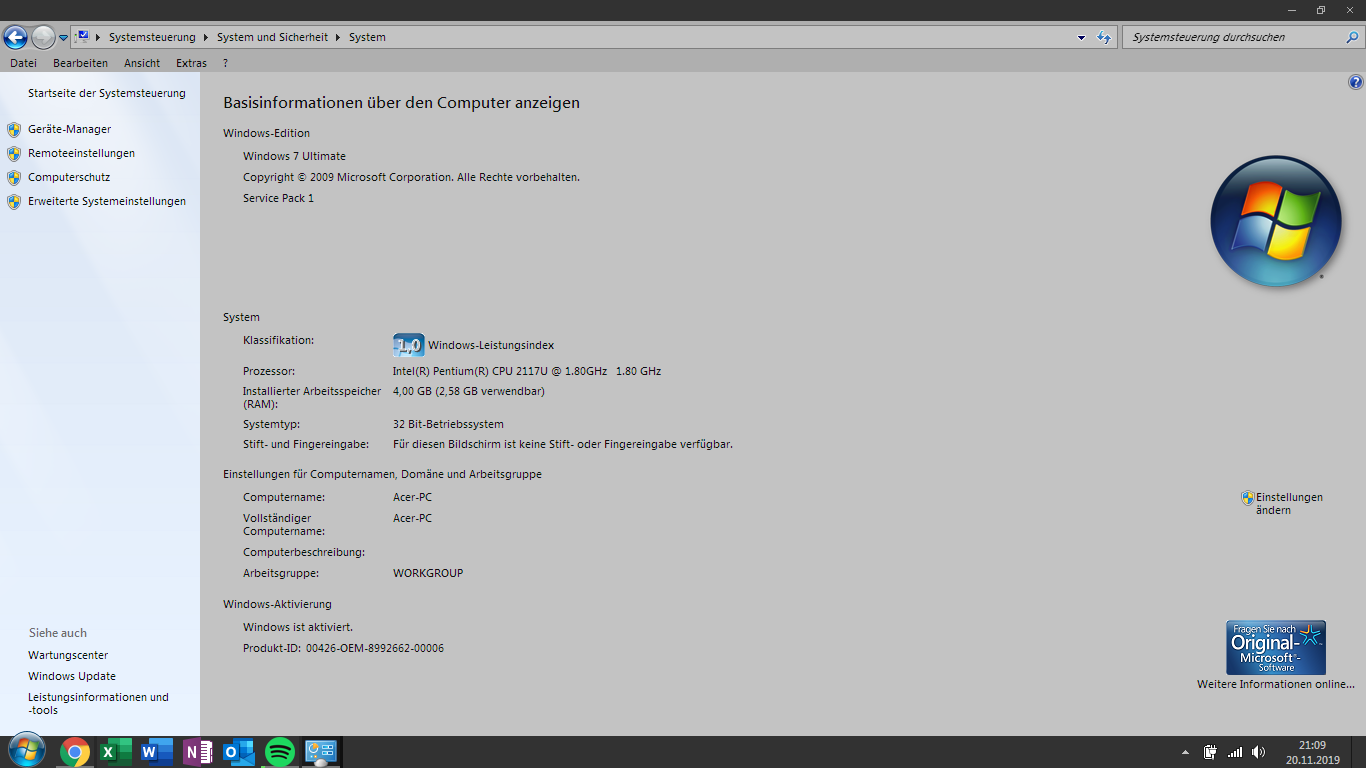Click Windows ist aktiviert text
The image size is (1366, 768).
pos(298,627)
